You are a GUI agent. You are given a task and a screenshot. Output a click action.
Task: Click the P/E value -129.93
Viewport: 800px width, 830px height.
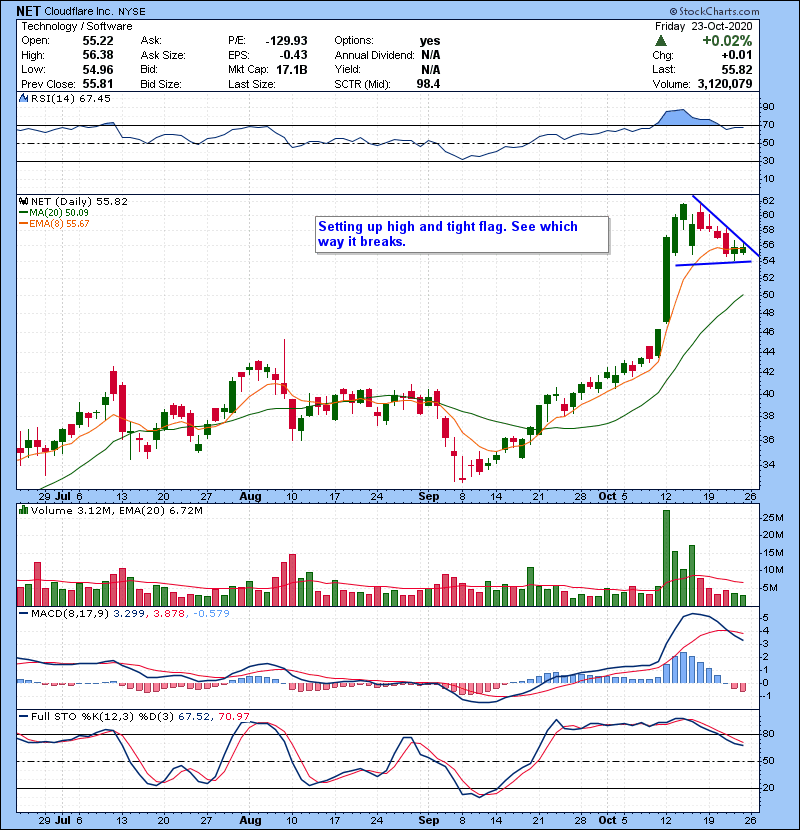coord(286,41)
